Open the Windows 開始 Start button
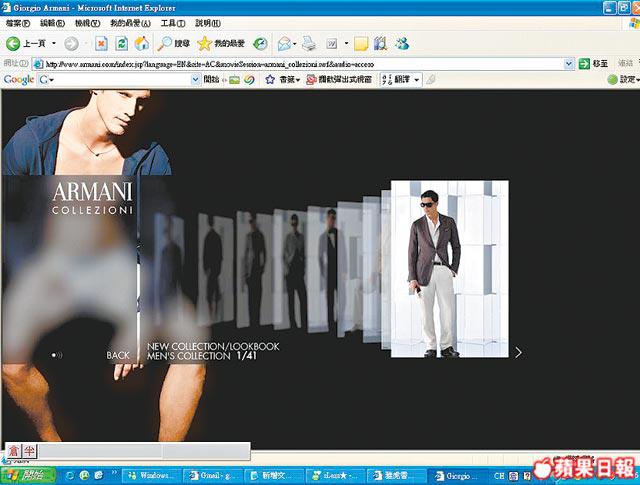The width and height of the screenshot is (640, 485). click(x=28, y=476)
